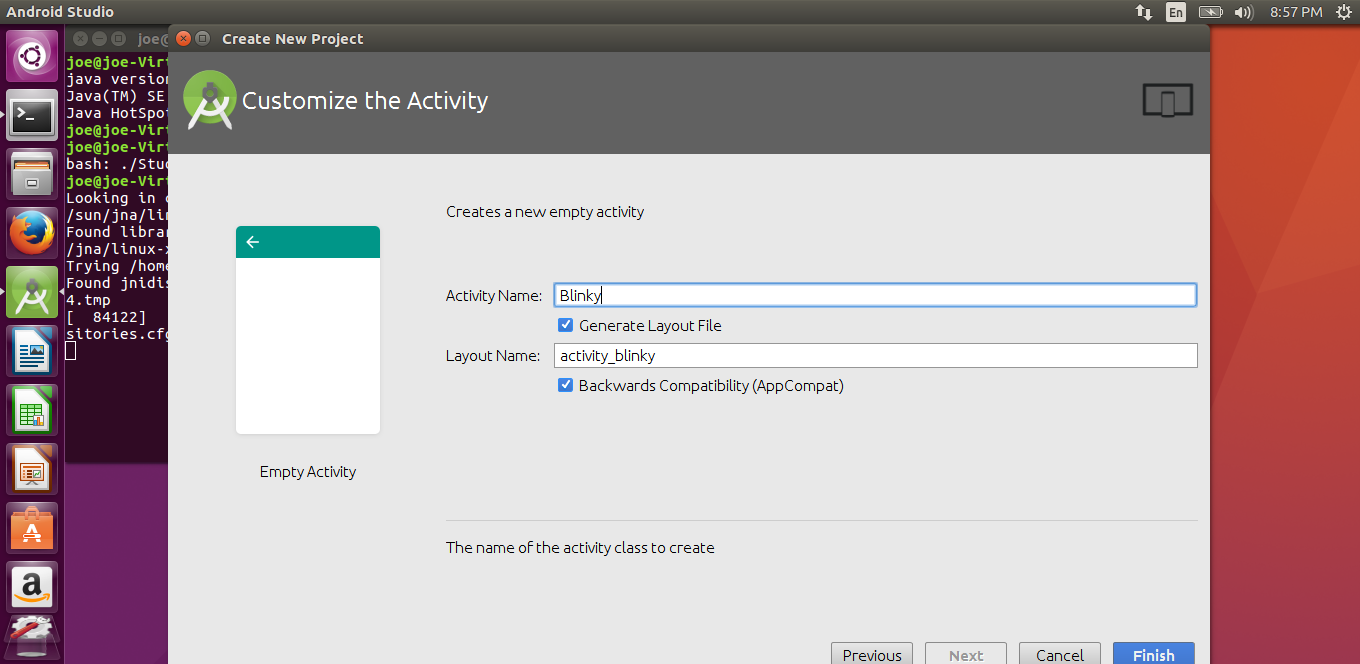
Task: Click 'Android Studio' title in top bar
Action: 60,12
